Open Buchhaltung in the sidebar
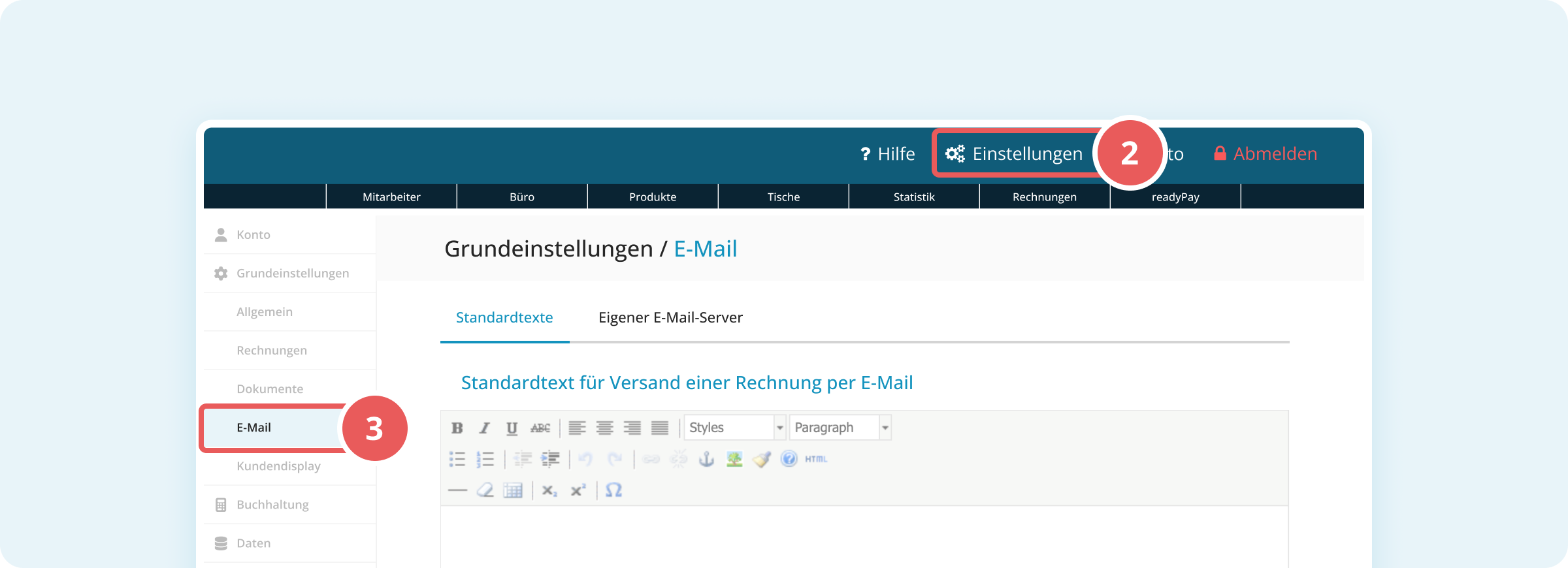The image size is (1568, 568). [x=289, y=505]
